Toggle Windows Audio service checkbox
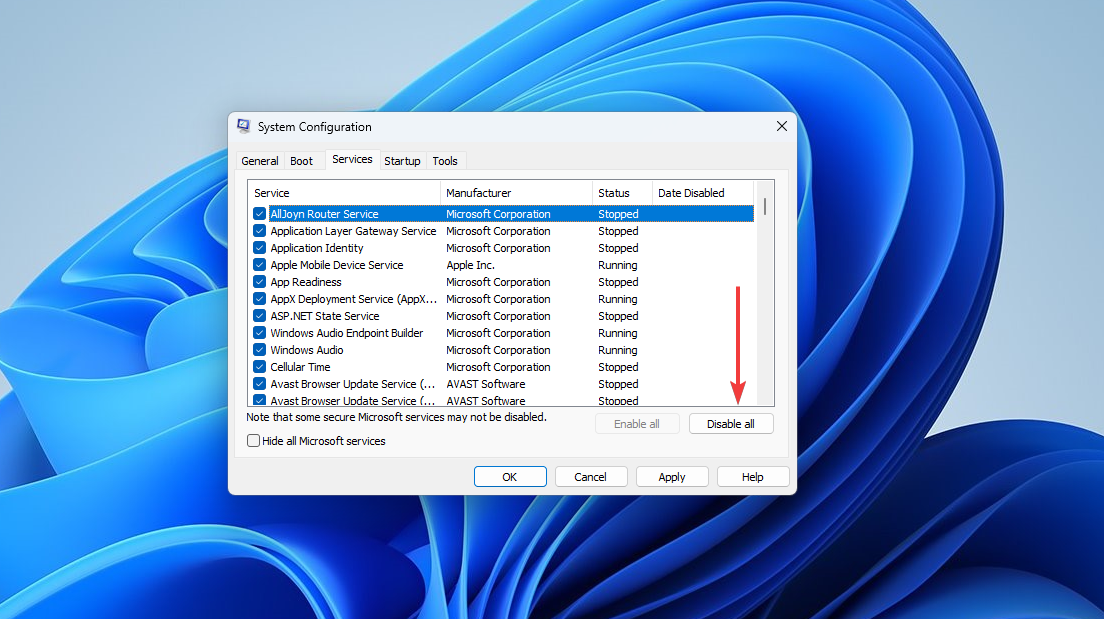The image size is (1104, 619). point(259,349)
